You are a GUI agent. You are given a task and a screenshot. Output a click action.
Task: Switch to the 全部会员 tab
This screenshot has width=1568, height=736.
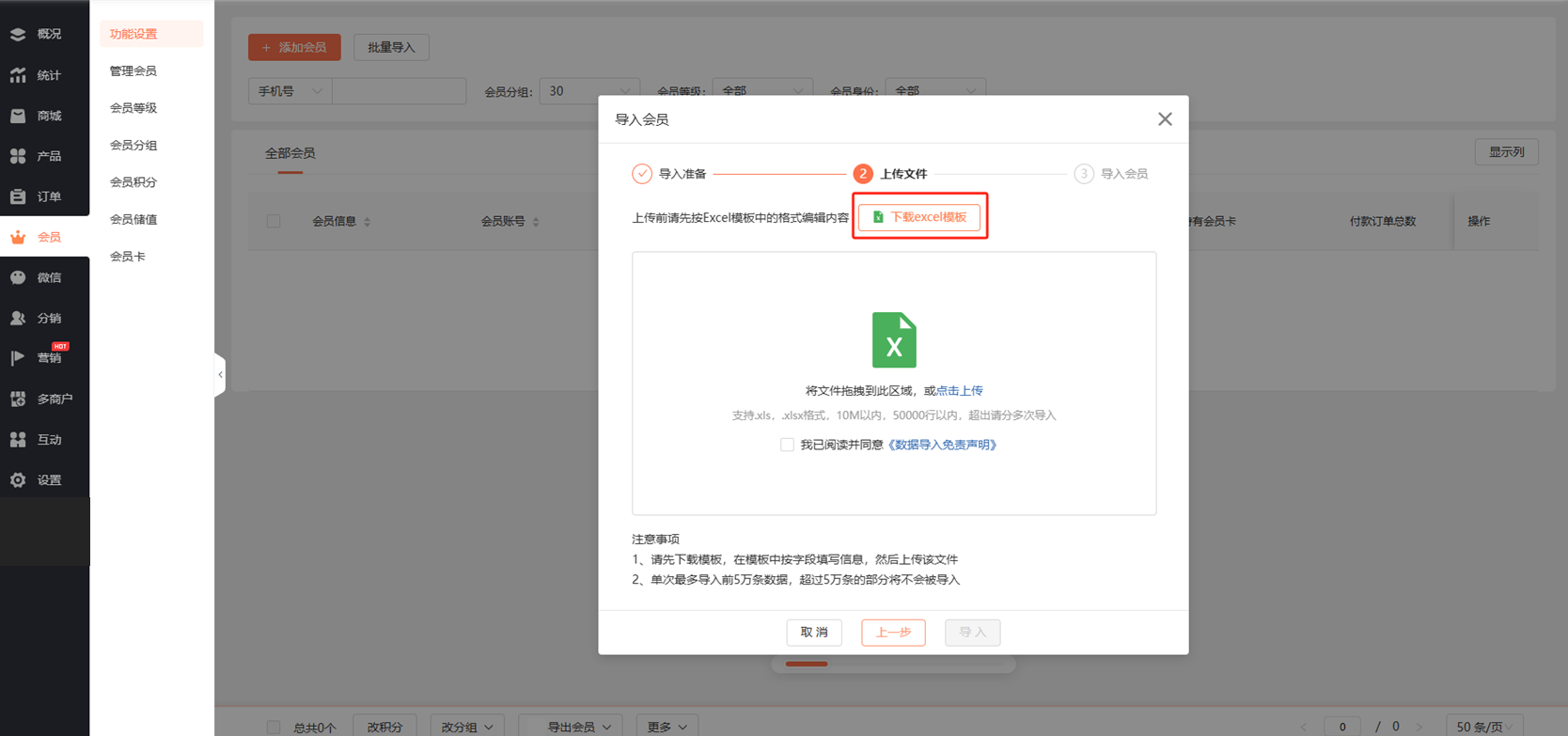pos(290,153)
